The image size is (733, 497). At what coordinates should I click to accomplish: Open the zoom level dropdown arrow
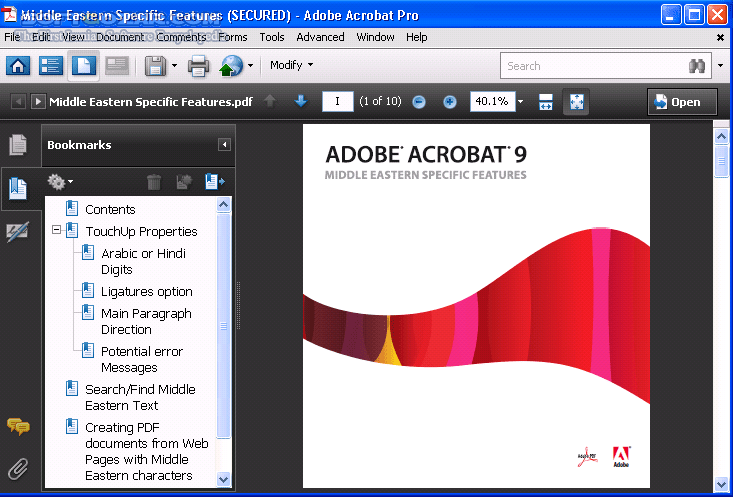pos(520,101)
